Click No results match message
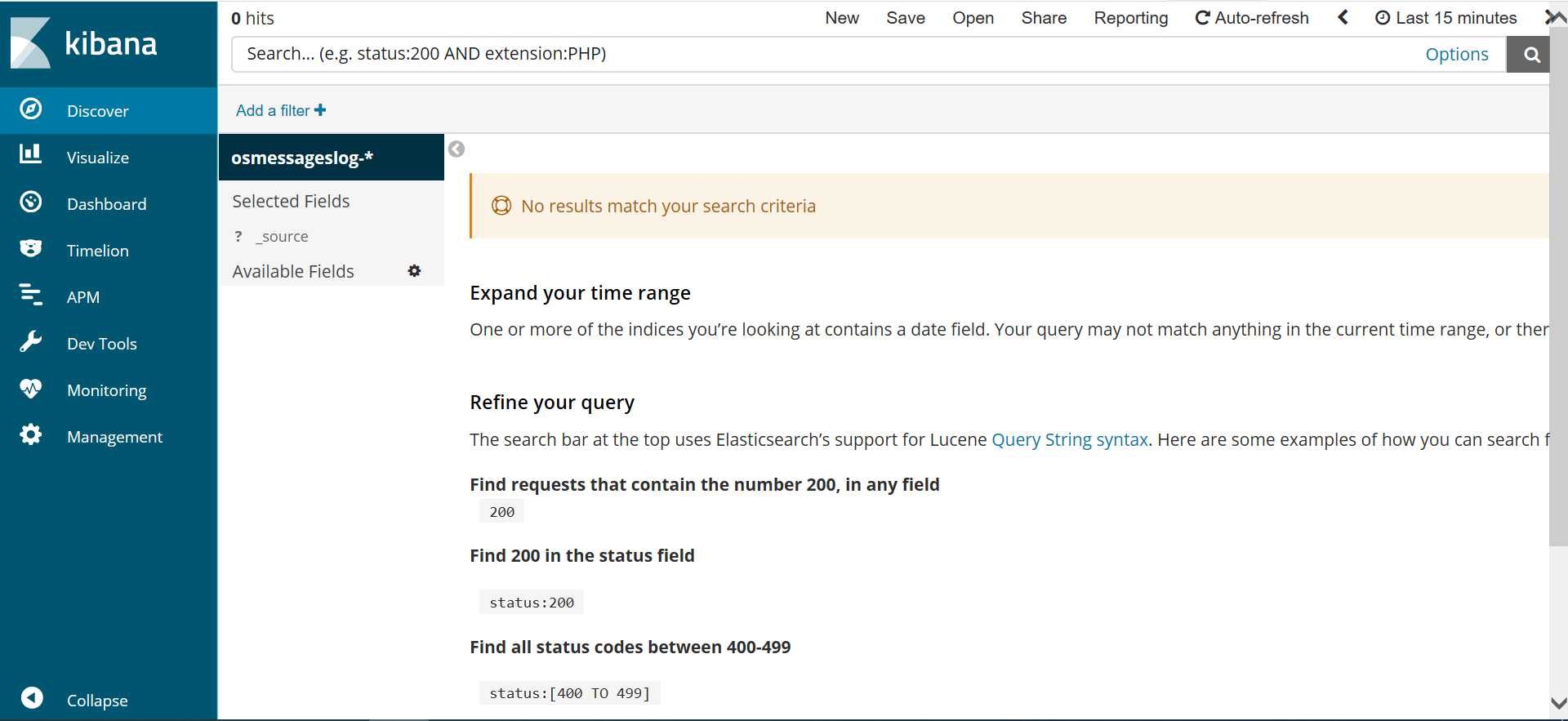 point(668,206)
